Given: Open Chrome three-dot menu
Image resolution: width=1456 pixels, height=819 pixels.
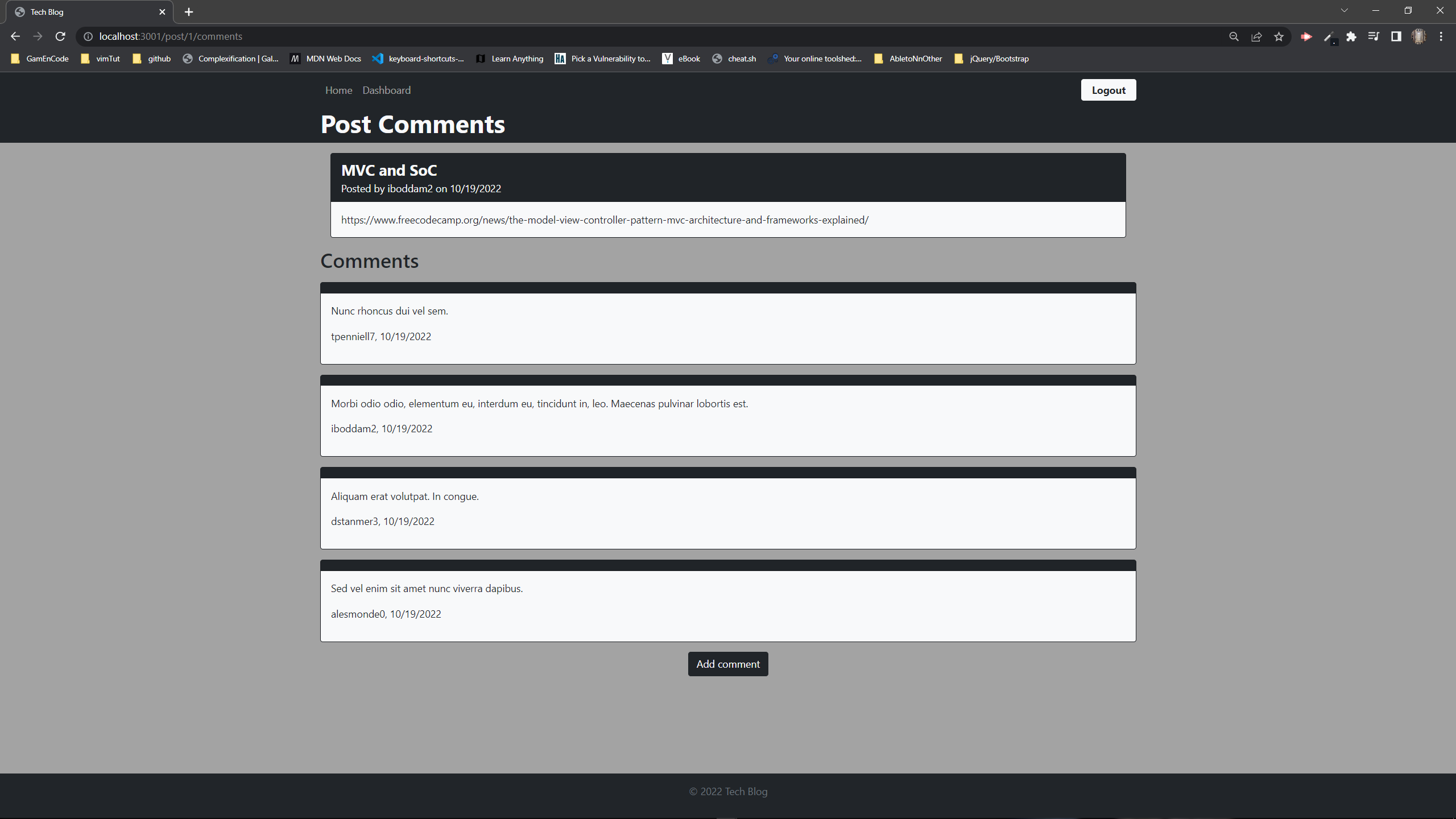Looking at the screenshot, I should [x=1441, y=36].
